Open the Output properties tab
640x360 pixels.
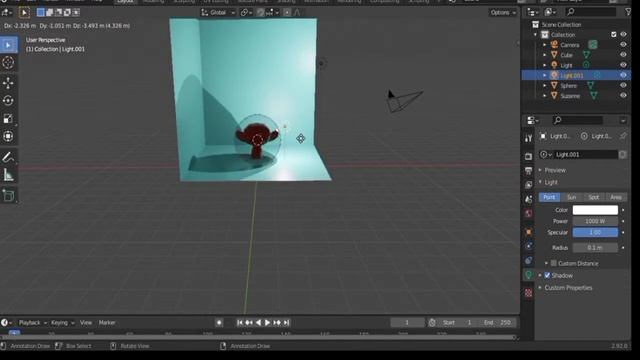click(x=529, y=171)
